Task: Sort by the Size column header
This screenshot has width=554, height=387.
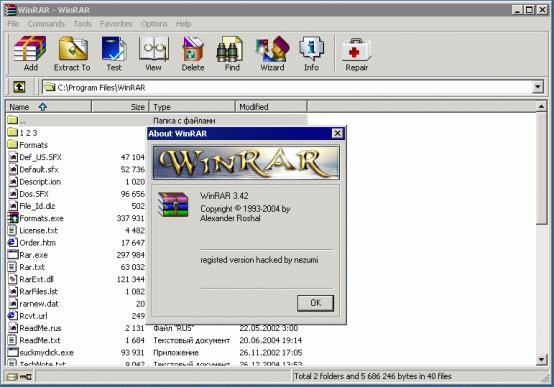Action: click(x=120, y=107)
